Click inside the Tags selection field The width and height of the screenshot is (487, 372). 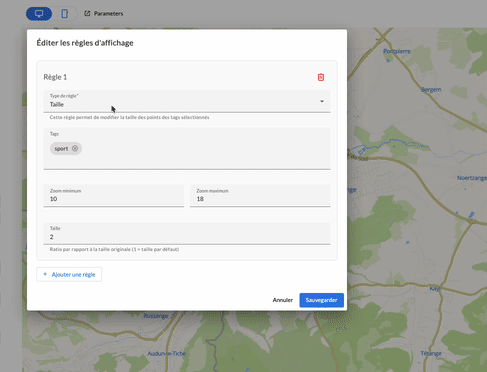click(x=187, y=148)
